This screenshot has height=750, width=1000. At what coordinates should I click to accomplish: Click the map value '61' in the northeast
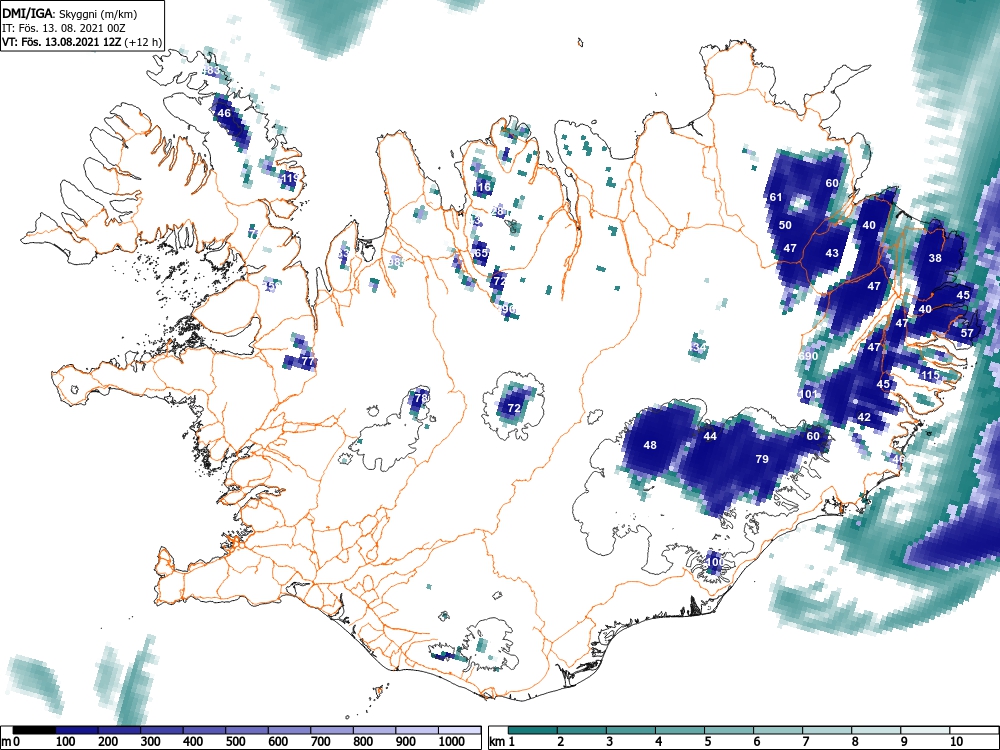coord(776,197)
